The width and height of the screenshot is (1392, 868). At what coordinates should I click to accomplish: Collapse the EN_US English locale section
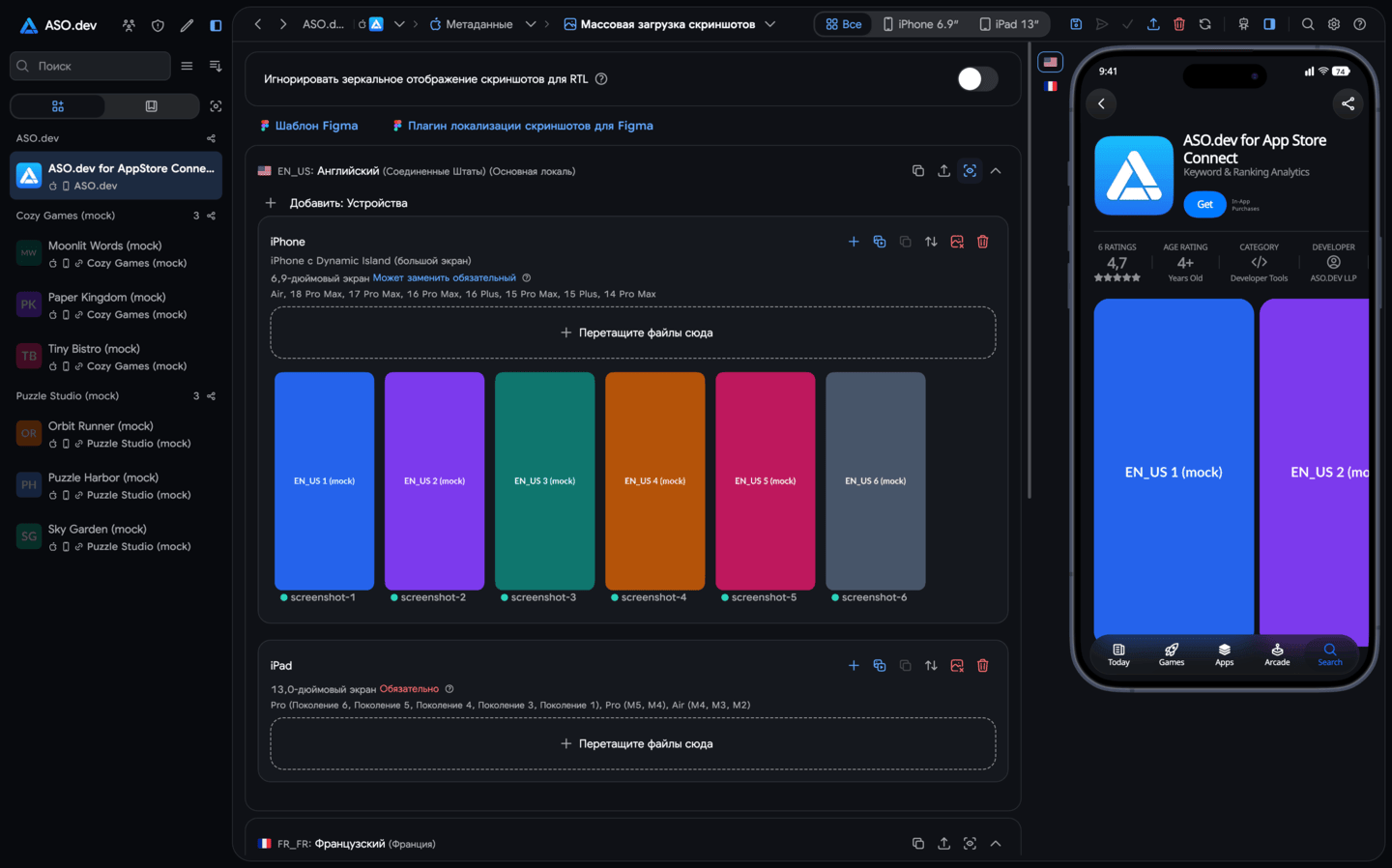click(996, 171)
